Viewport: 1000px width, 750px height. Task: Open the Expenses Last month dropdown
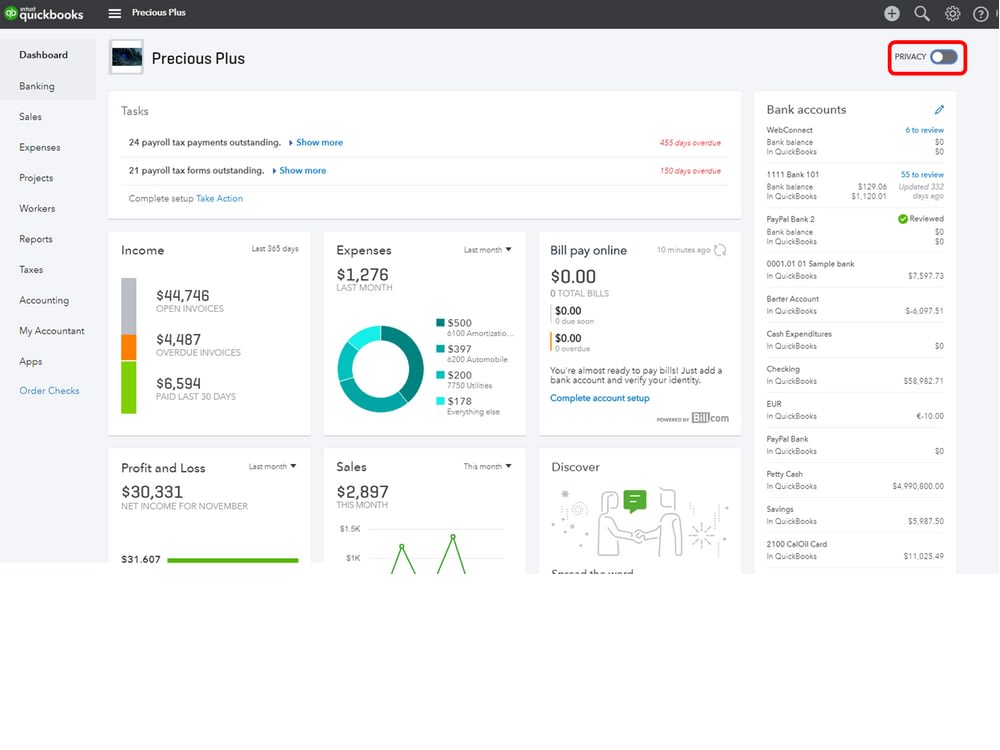point(487,250)
